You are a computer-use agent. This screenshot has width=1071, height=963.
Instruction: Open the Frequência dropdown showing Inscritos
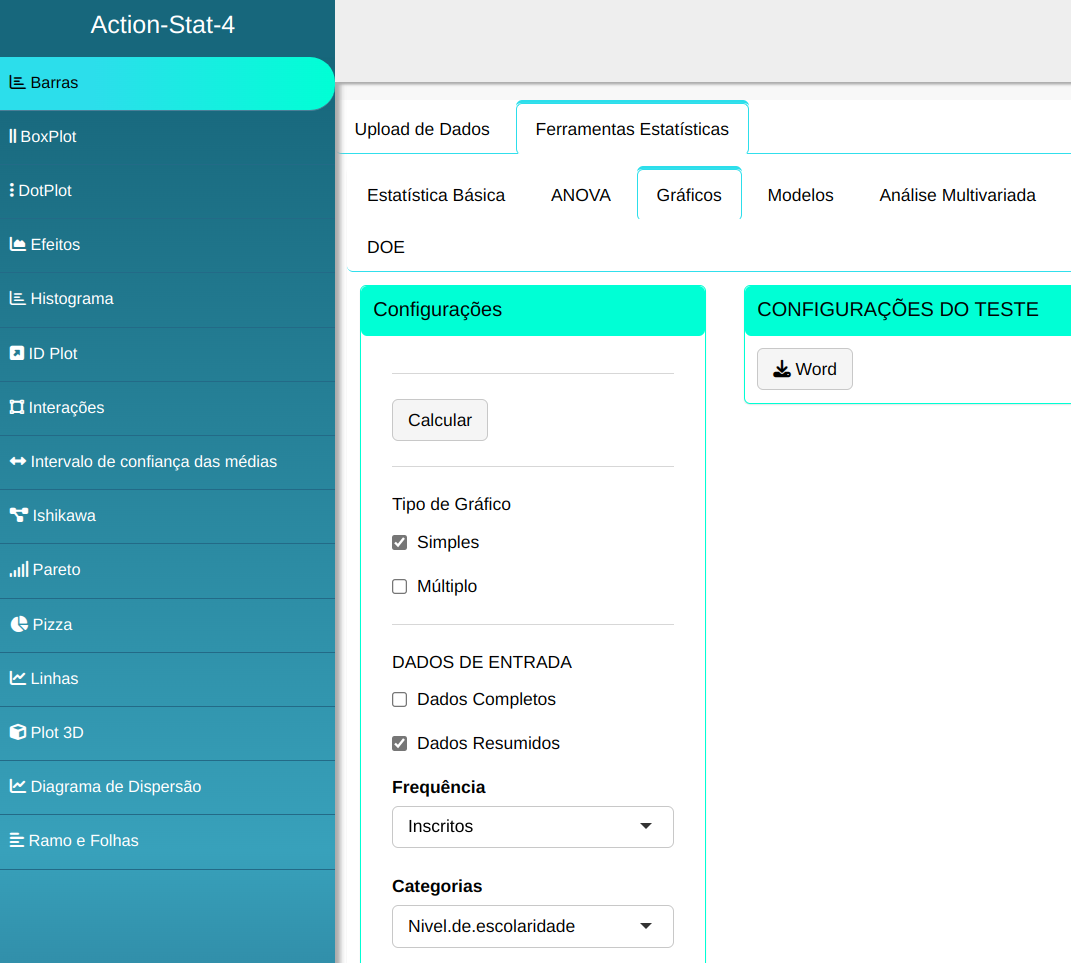click(x=532, y=827)
